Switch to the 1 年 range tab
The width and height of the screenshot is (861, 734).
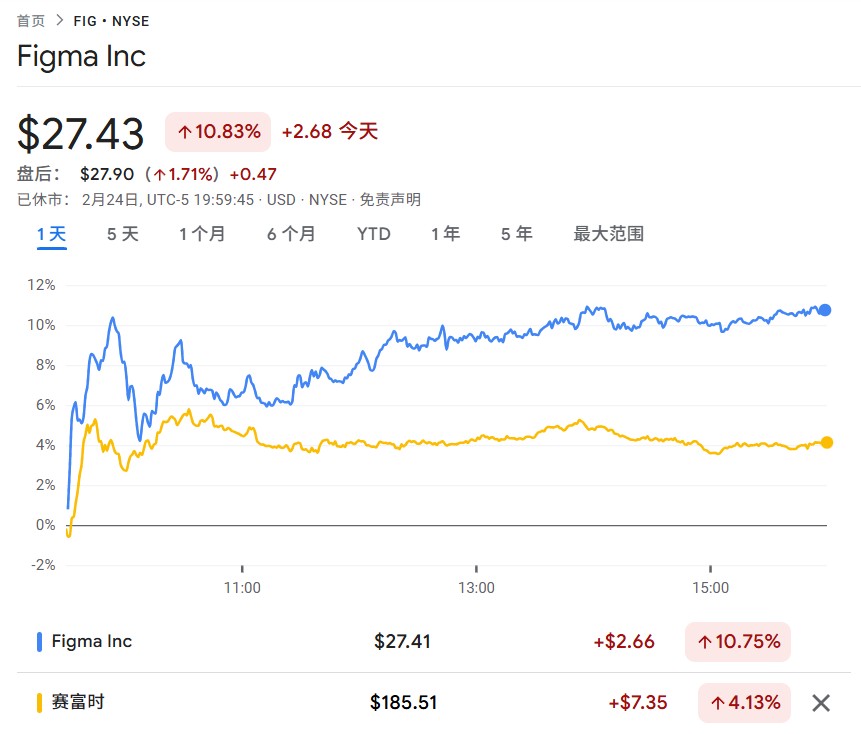tap(446, 234)
